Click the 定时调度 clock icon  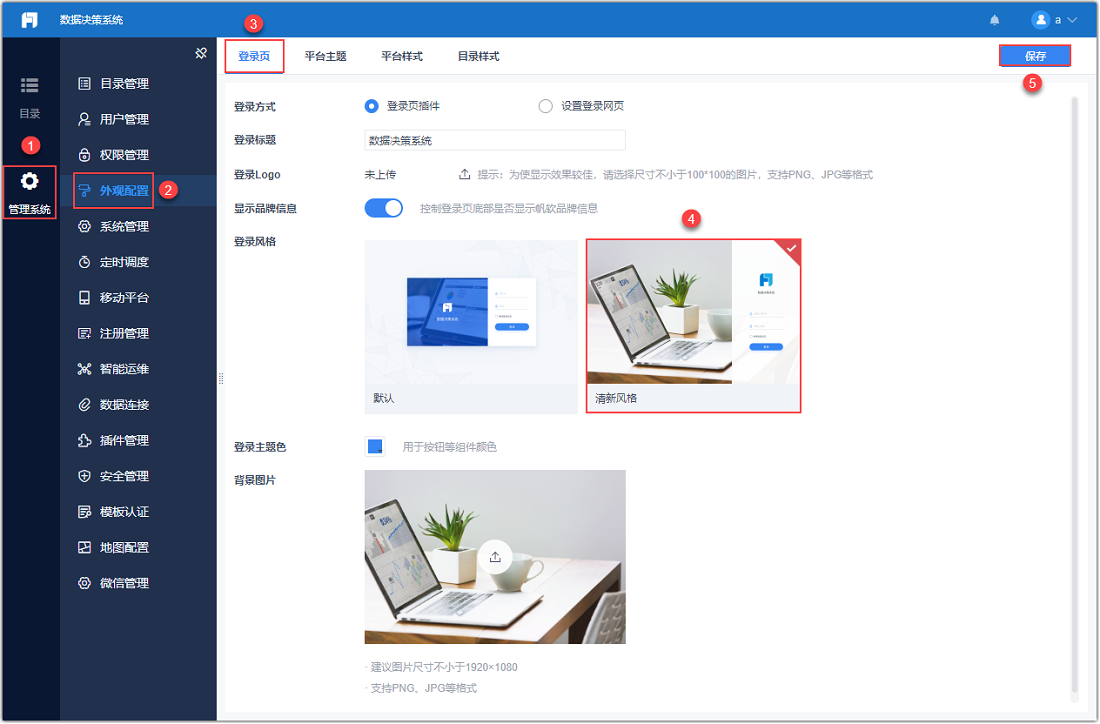pos(84,262)
